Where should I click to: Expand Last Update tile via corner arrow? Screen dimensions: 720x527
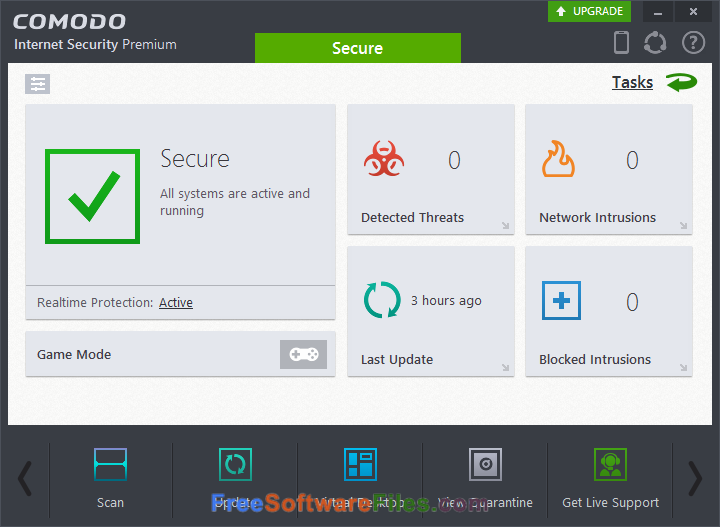[x=506, y=367]
